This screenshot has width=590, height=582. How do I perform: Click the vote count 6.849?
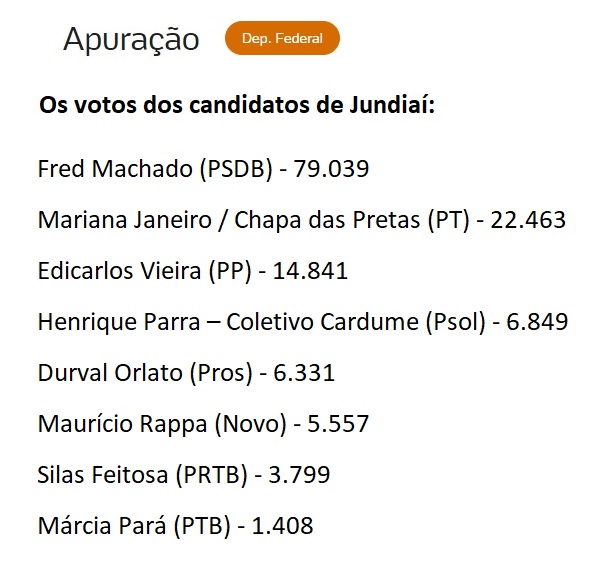tap(537, 322)
